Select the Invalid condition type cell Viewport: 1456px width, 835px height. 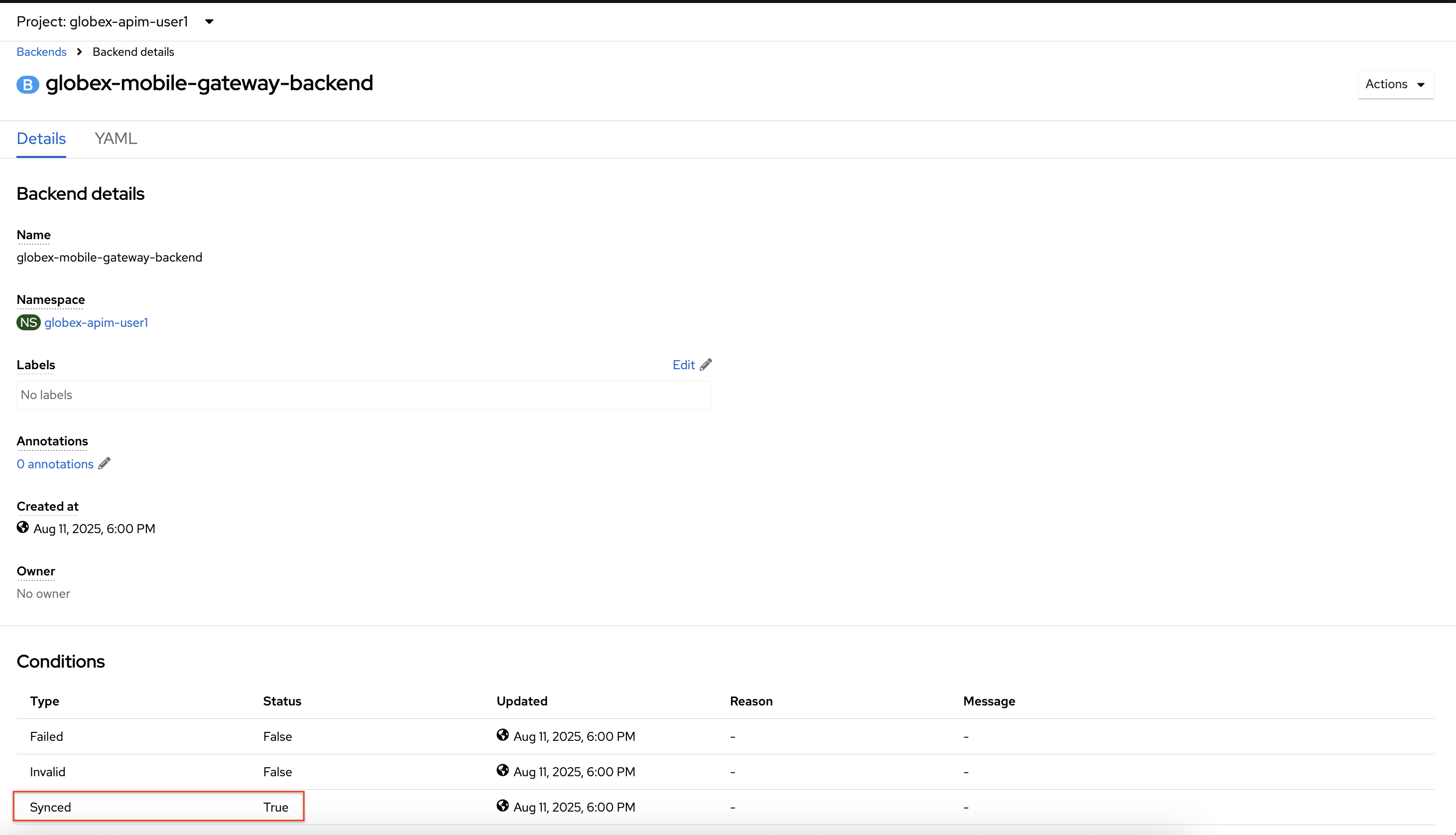point(48,772)
